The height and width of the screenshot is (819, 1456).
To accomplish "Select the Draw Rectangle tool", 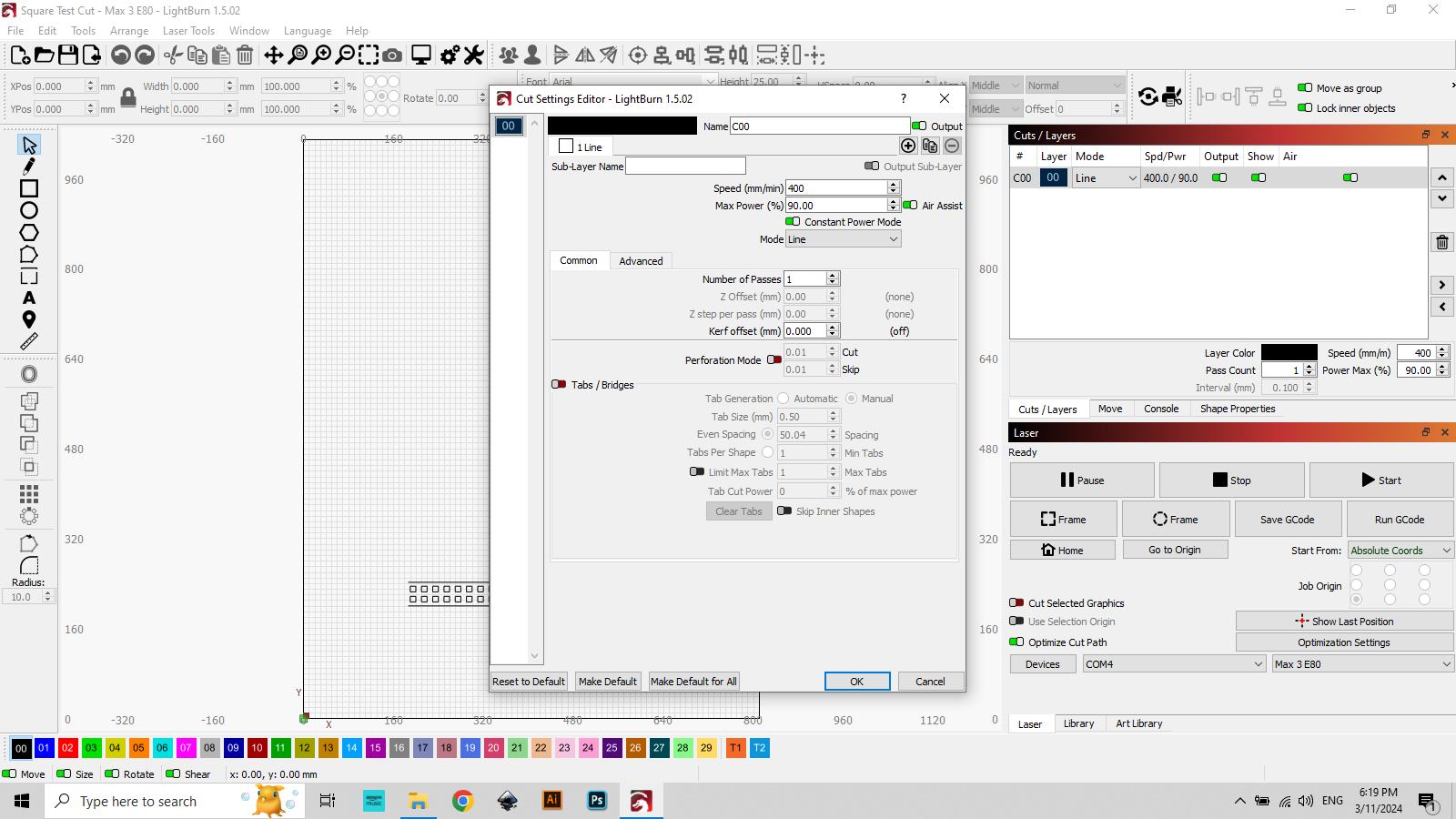I will (29, 188).
